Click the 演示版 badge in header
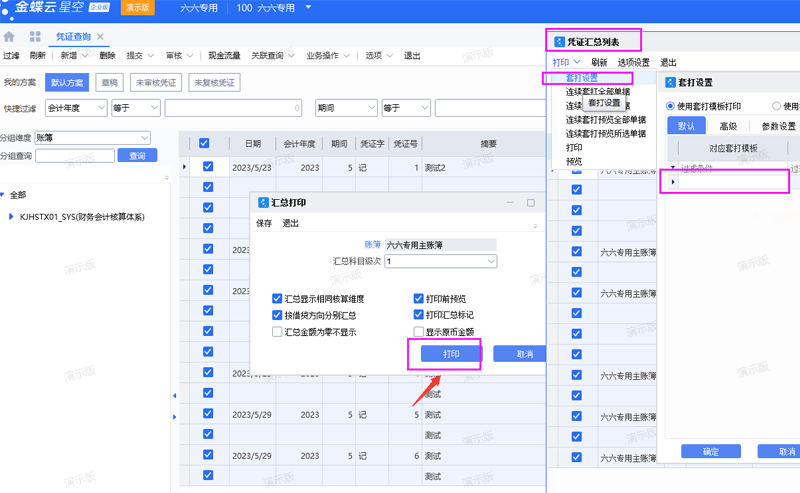This screenshot has width=800, height=493. pyautogui.click(x=137, y=8)
